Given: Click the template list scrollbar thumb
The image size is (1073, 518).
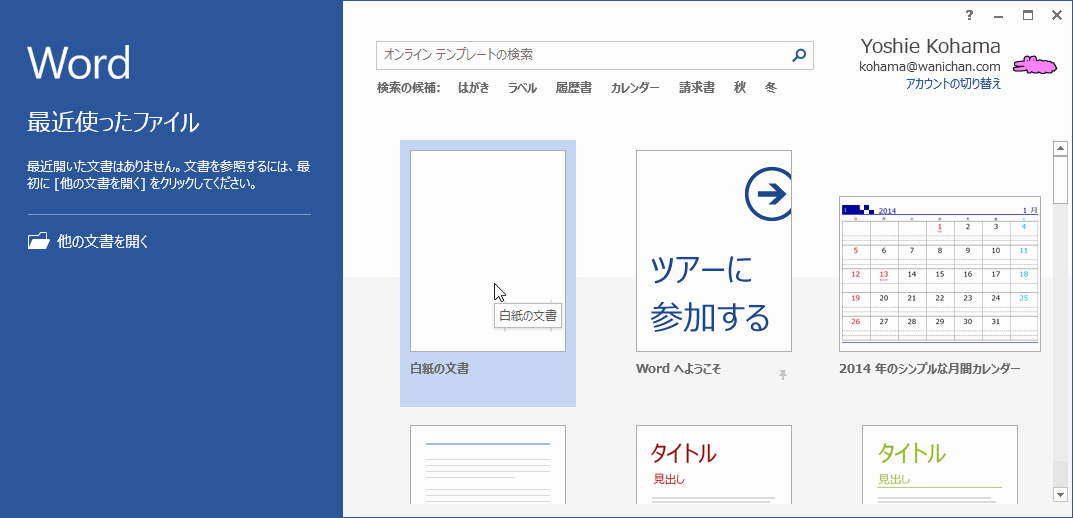Looking at the screenshot, I should pyautogui.click(x=1060, y=180).
